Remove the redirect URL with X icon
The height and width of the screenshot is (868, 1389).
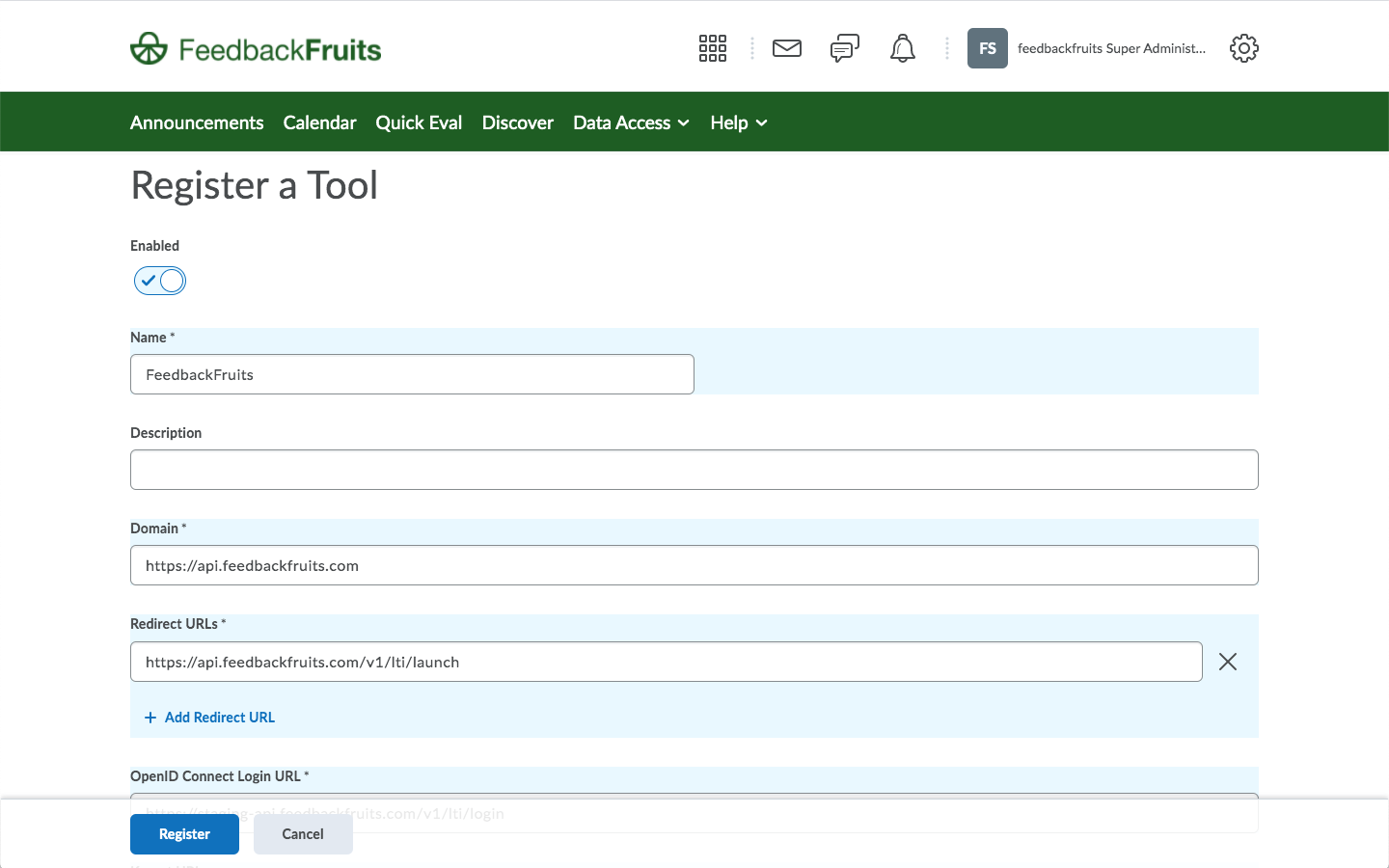point(1228,662)
